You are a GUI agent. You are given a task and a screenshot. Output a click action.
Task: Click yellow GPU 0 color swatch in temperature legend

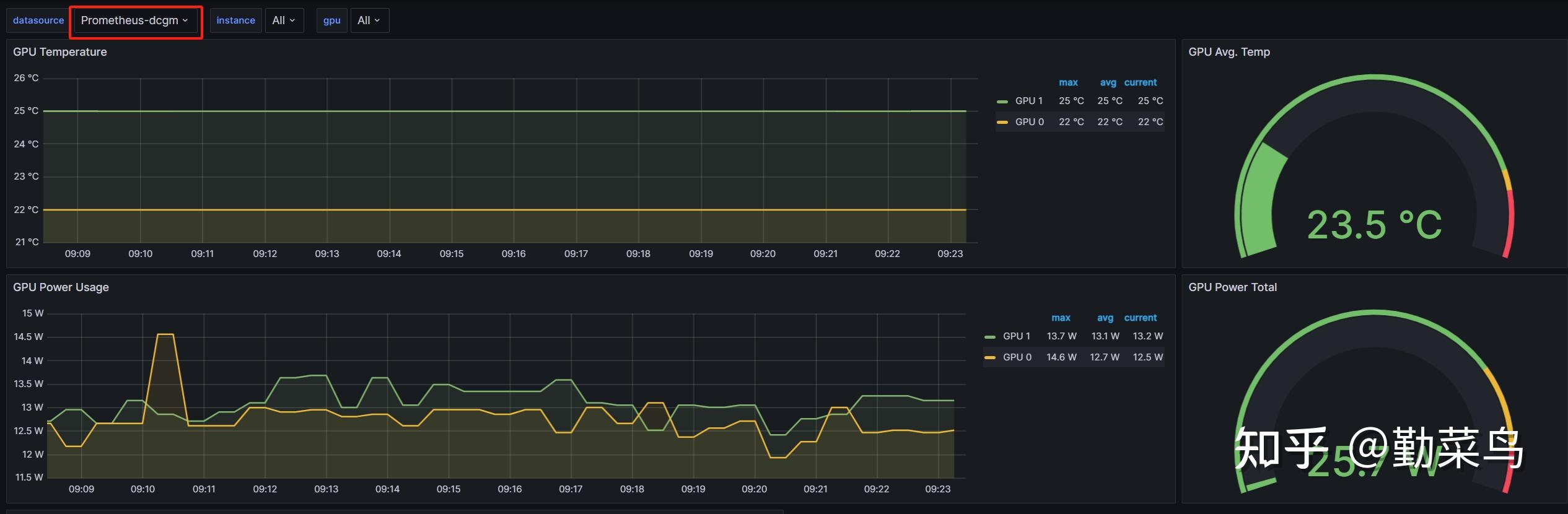(1002, 123)
